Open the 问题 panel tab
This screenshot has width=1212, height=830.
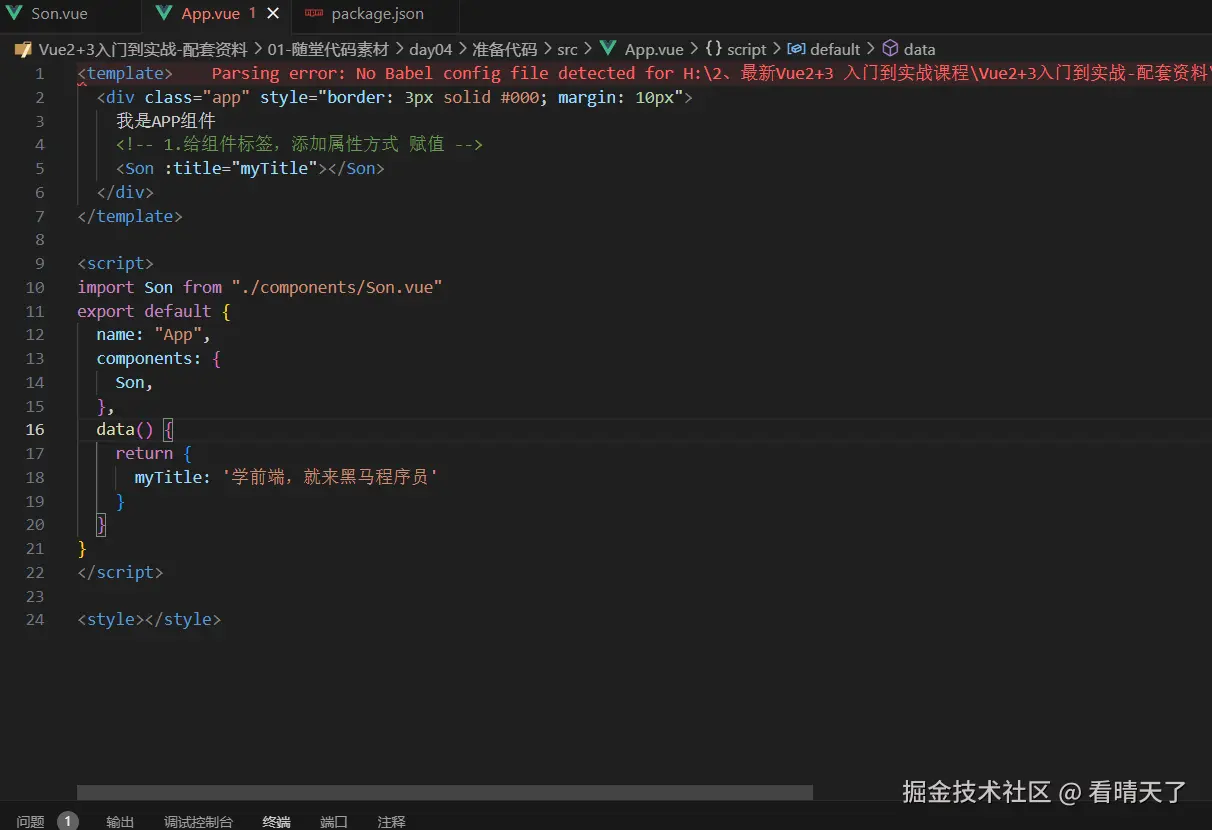(x=30, y=821)
